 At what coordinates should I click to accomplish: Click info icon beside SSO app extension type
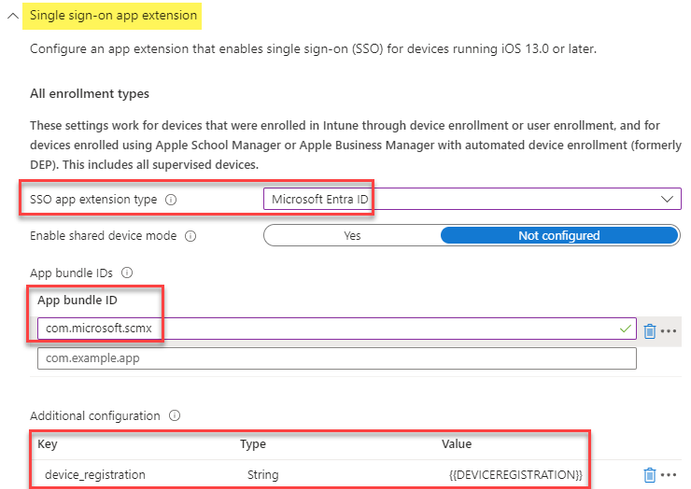[171, 200]
